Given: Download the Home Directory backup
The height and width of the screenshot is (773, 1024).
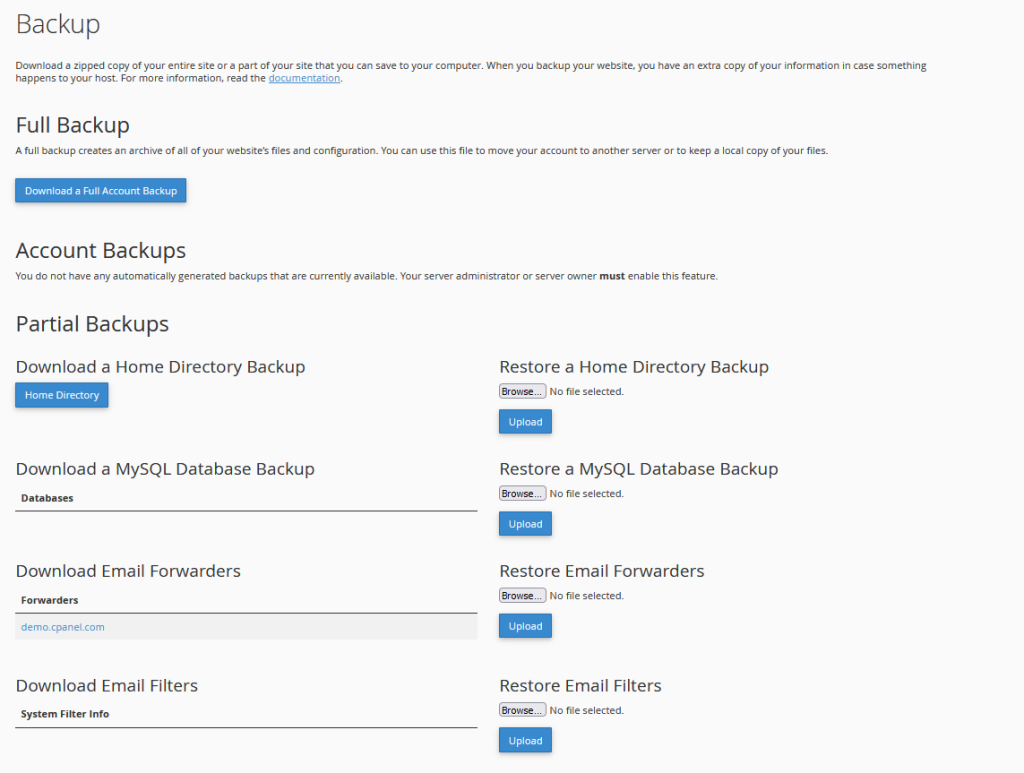Looking at the screenshot, I should coord(62,395).
